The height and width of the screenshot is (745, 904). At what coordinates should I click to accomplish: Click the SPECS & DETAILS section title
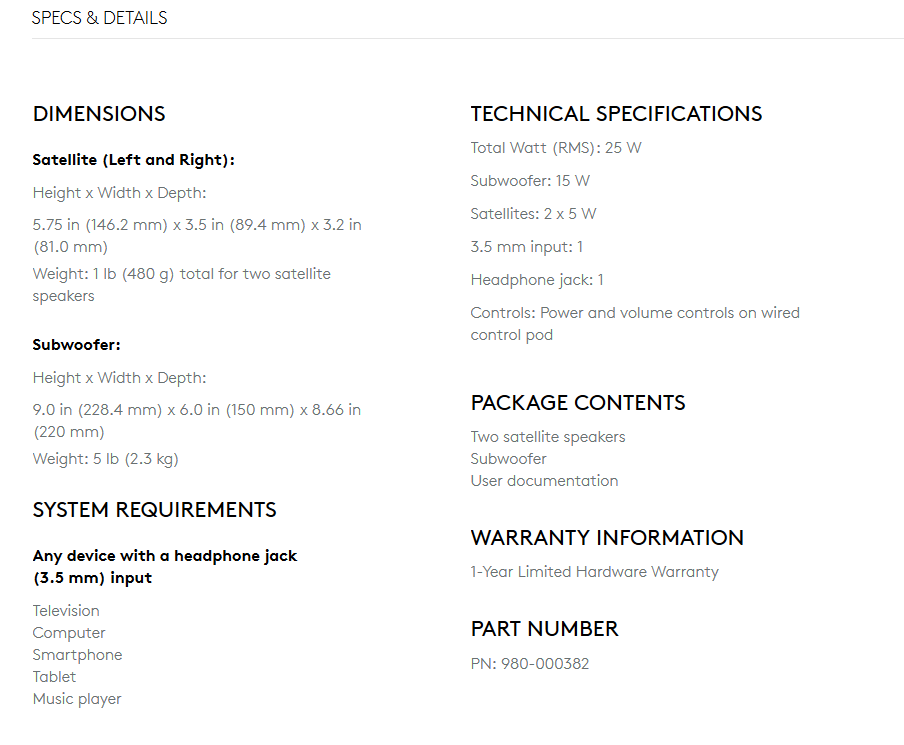tap(99, 18)
